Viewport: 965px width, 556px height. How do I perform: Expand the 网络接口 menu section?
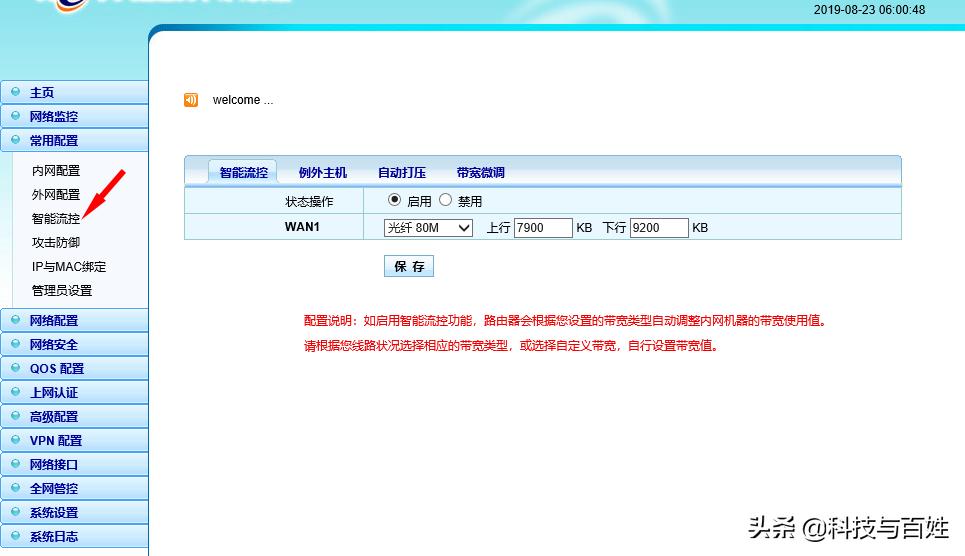[74, 464]
